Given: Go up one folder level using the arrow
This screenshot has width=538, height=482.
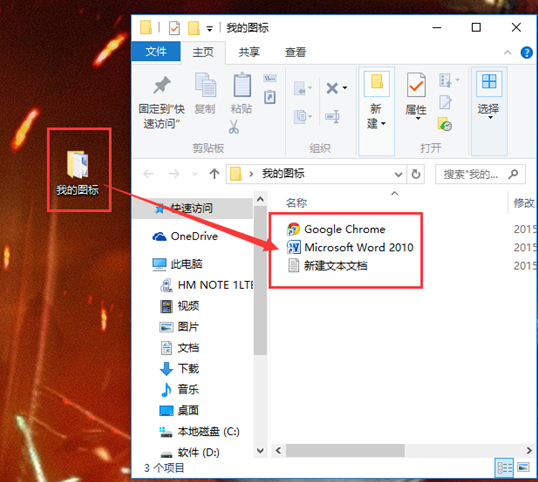Looking at the screenshot, I should coord(214,174).
